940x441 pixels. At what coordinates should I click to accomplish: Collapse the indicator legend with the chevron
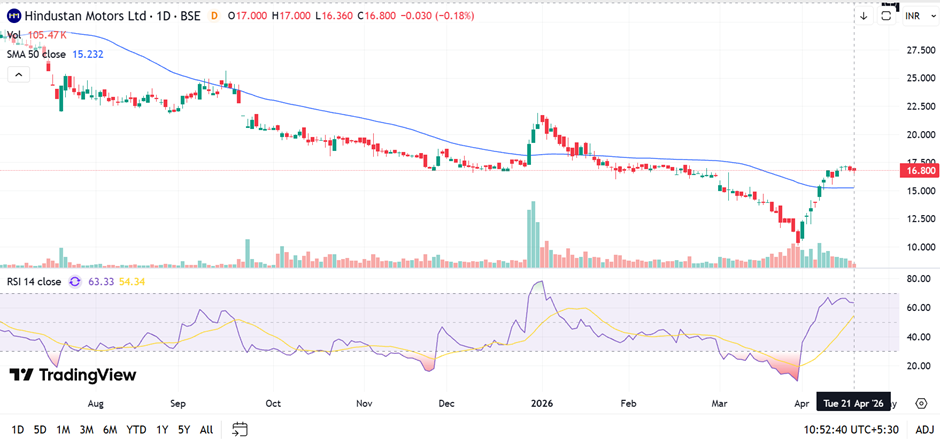click(x=16, y=77)
